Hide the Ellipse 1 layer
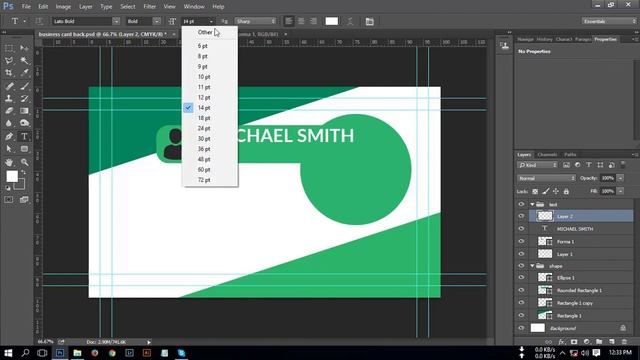The height and width of the screenshot is (360, 640). tap(521, 278)
